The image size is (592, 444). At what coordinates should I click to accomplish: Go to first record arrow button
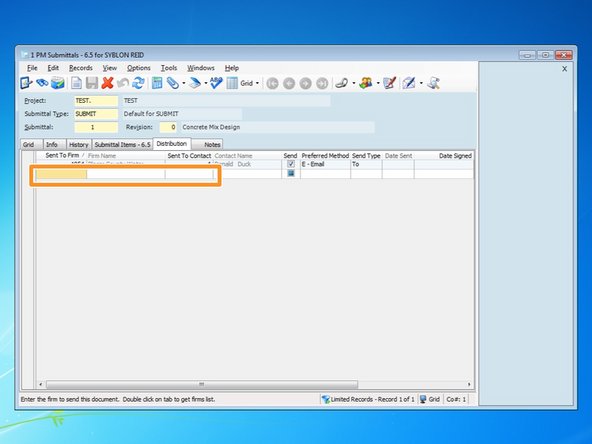tap(272, 83)
